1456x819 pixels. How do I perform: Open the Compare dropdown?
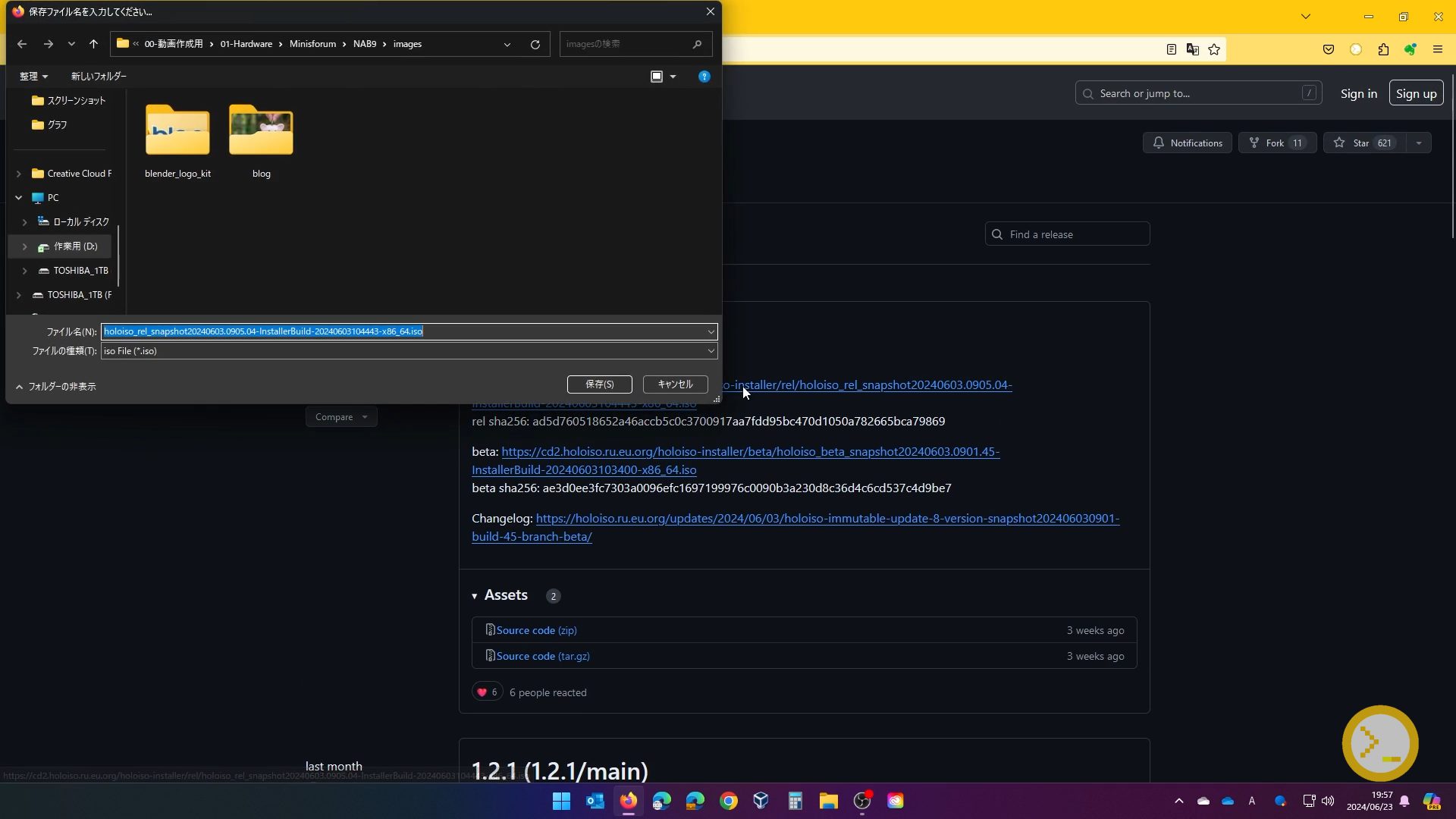coord(341,417)
